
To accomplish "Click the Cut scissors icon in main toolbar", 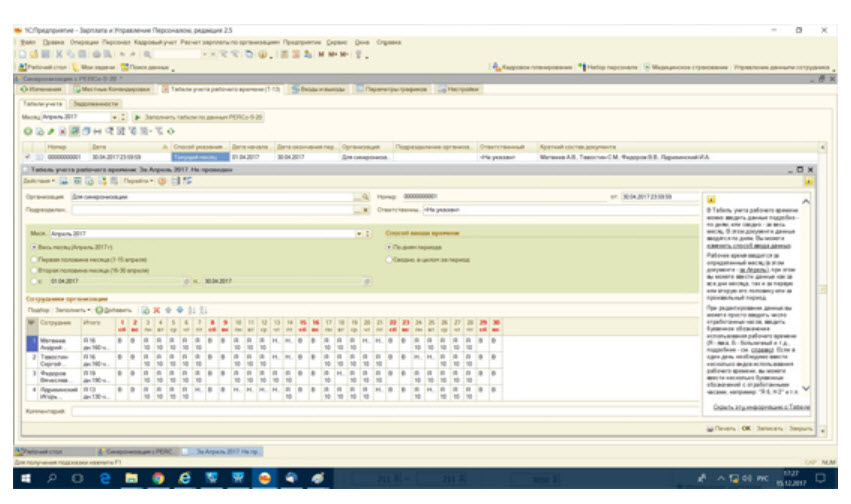I will (x=59, y=54).
